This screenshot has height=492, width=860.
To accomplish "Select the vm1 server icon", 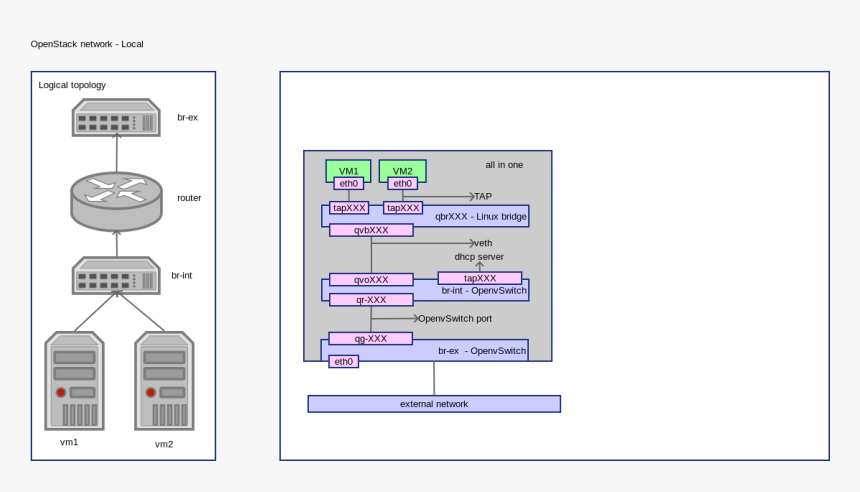I will tap(74, 381).
